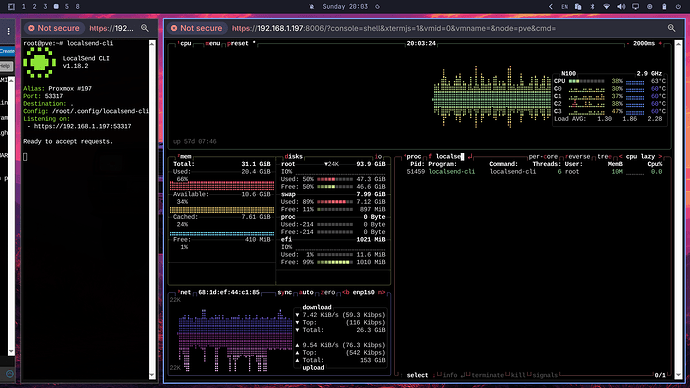Switch to workspace 3
690x388 pixels.
[45, 7]
